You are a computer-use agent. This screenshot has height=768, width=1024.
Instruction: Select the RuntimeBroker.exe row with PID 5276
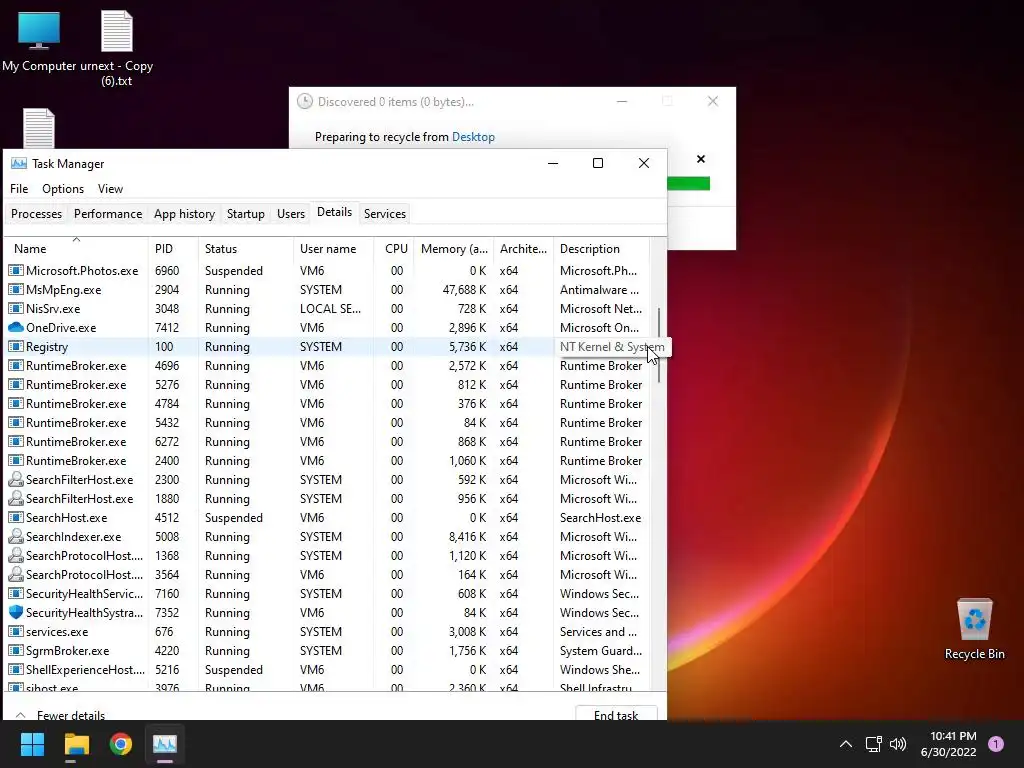click(328, 385)
